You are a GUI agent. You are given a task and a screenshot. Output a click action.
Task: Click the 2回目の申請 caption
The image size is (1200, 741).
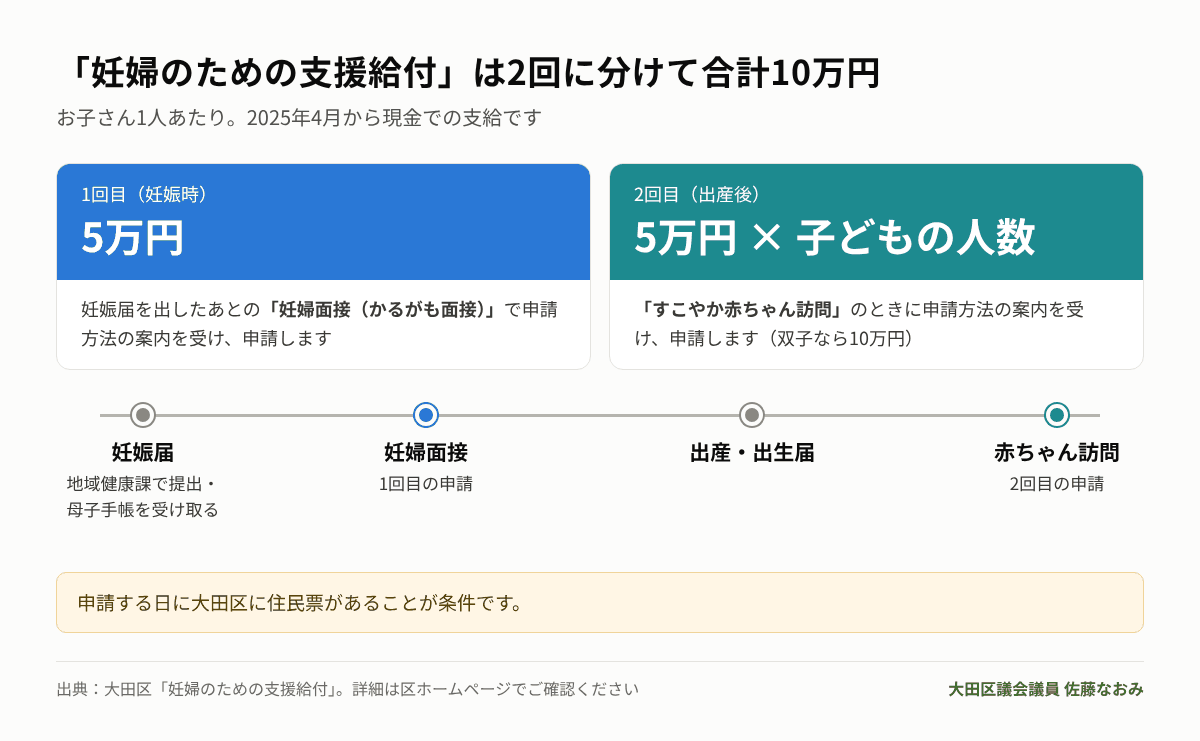tap(1057, 484)
